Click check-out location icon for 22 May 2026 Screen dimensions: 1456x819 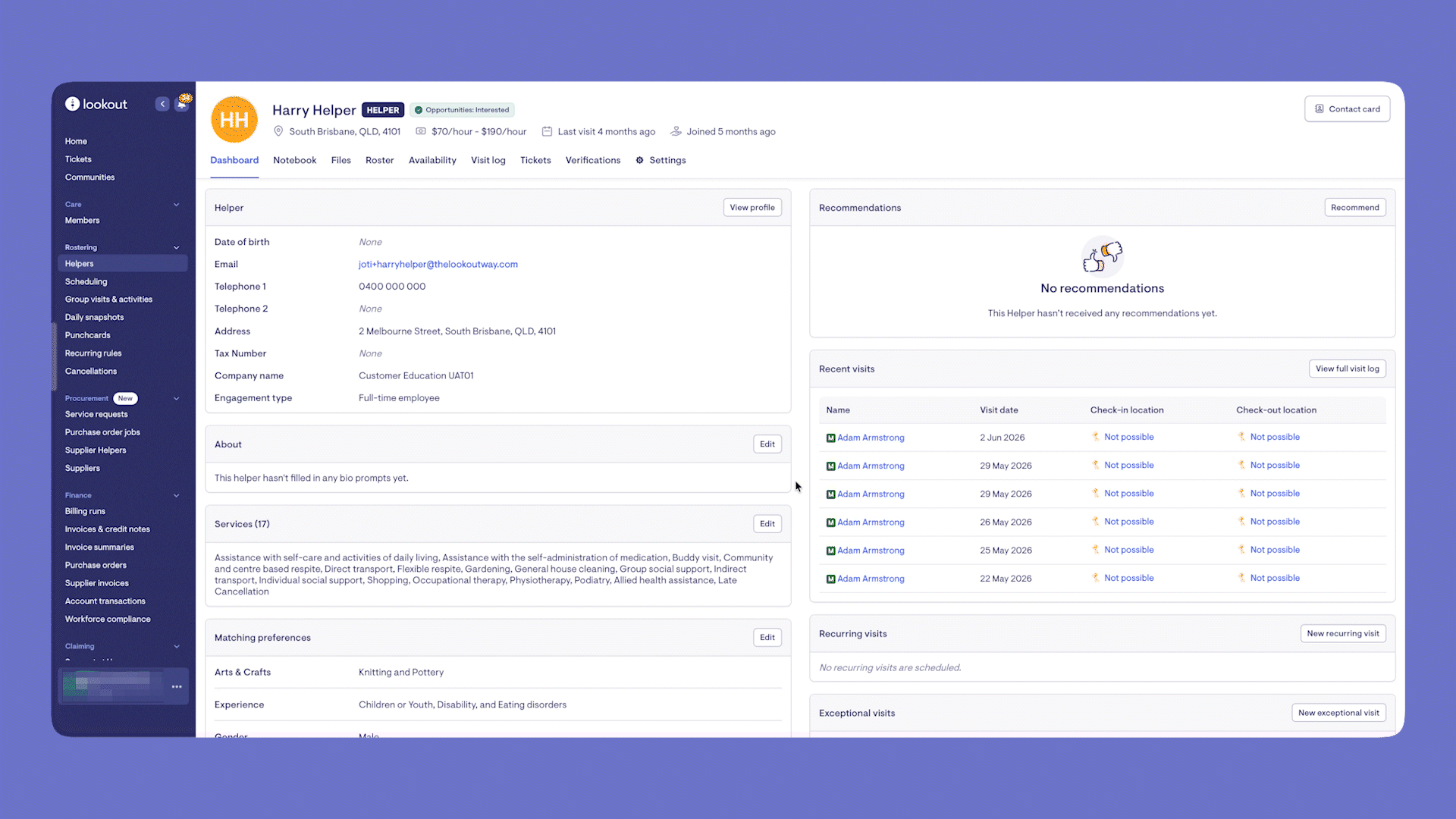click(1241, 578)
